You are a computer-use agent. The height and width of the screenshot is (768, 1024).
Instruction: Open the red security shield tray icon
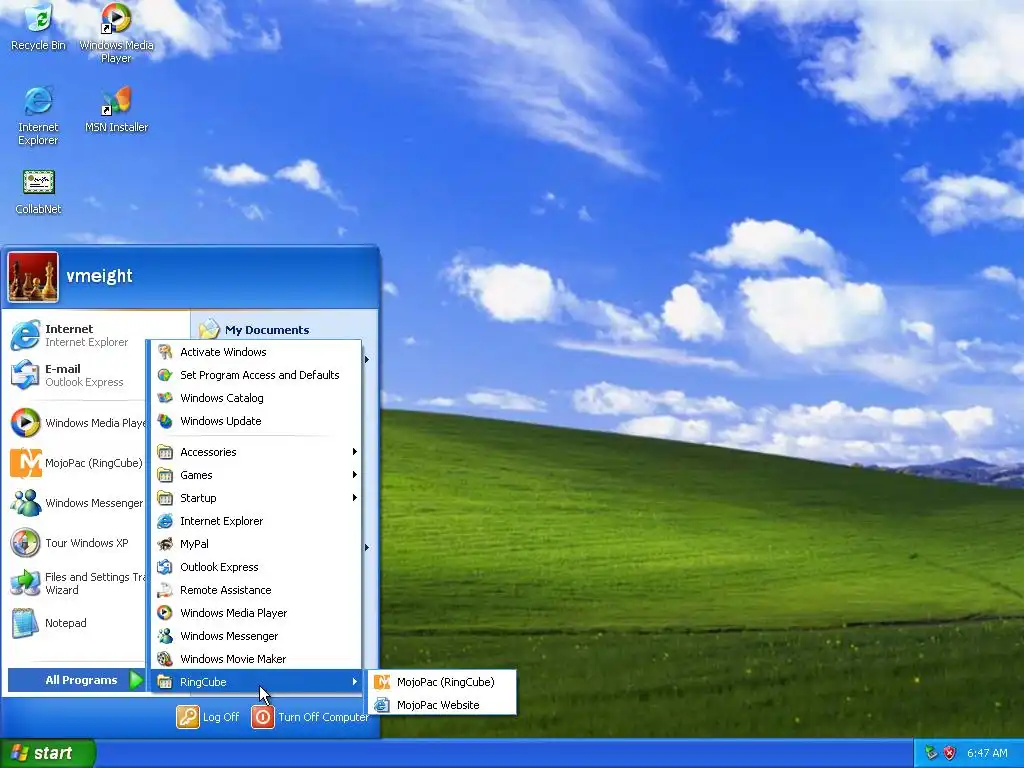pos(950,753)
